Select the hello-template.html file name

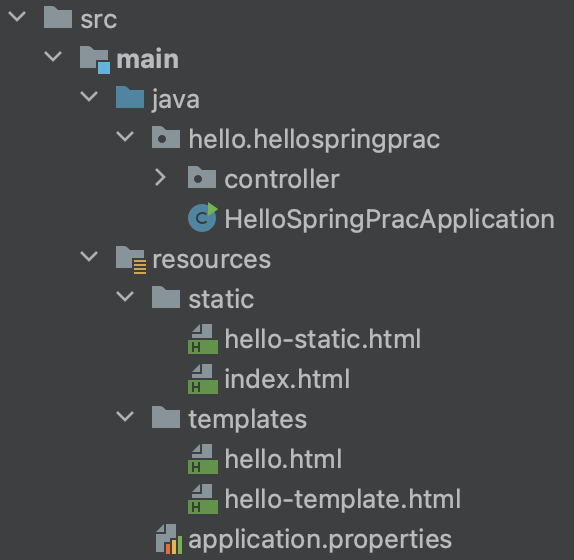tap(342, 499)
